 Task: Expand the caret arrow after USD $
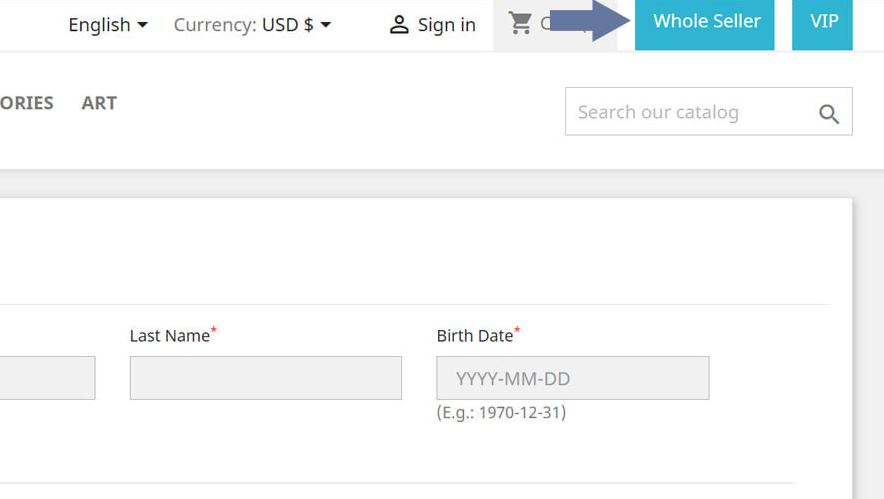326,25
